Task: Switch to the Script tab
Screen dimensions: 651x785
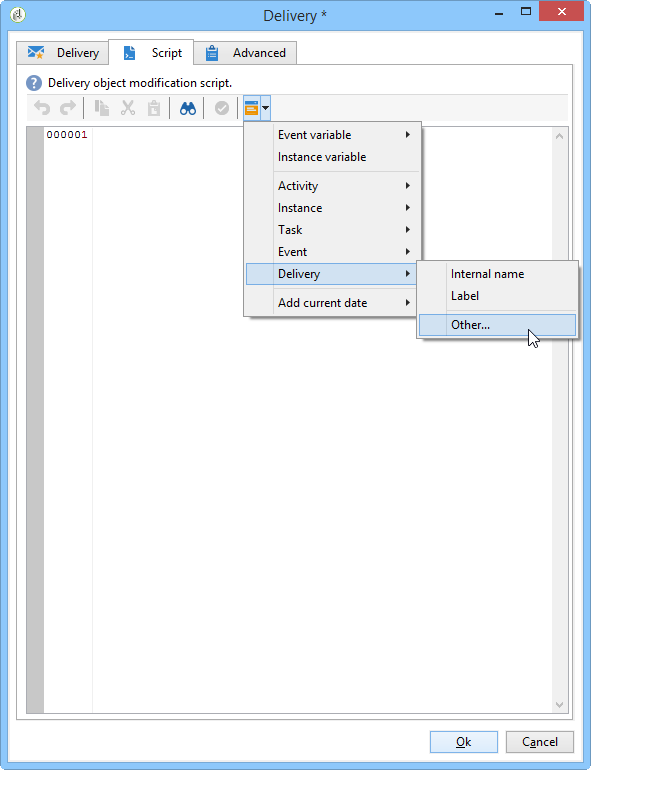Action: click(x=151, y=53)
